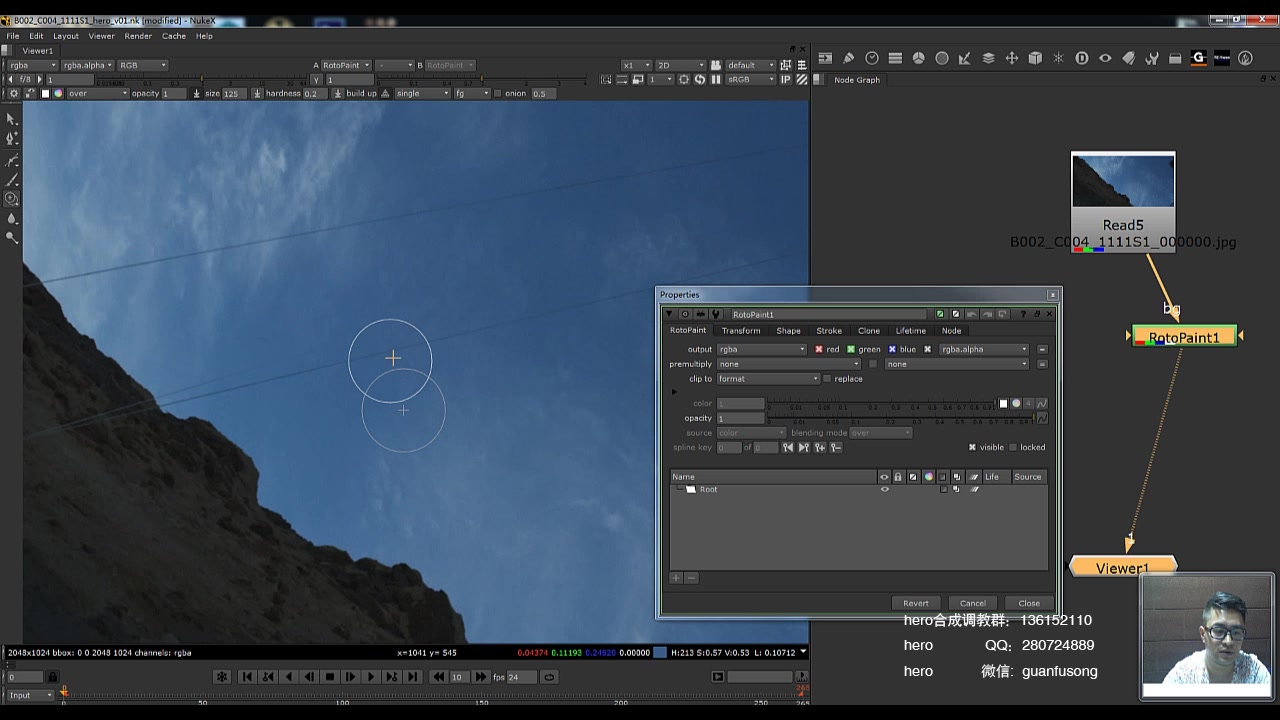Switch to the Stroke tab

[829, 331]
